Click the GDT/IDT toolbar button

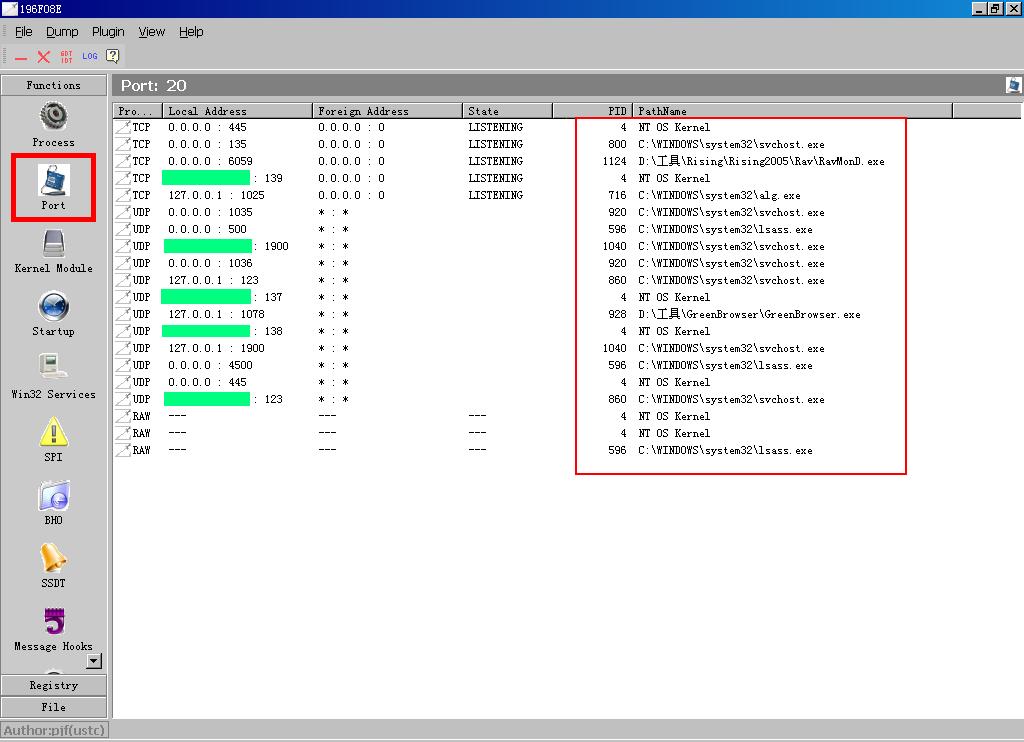(67, 57)
